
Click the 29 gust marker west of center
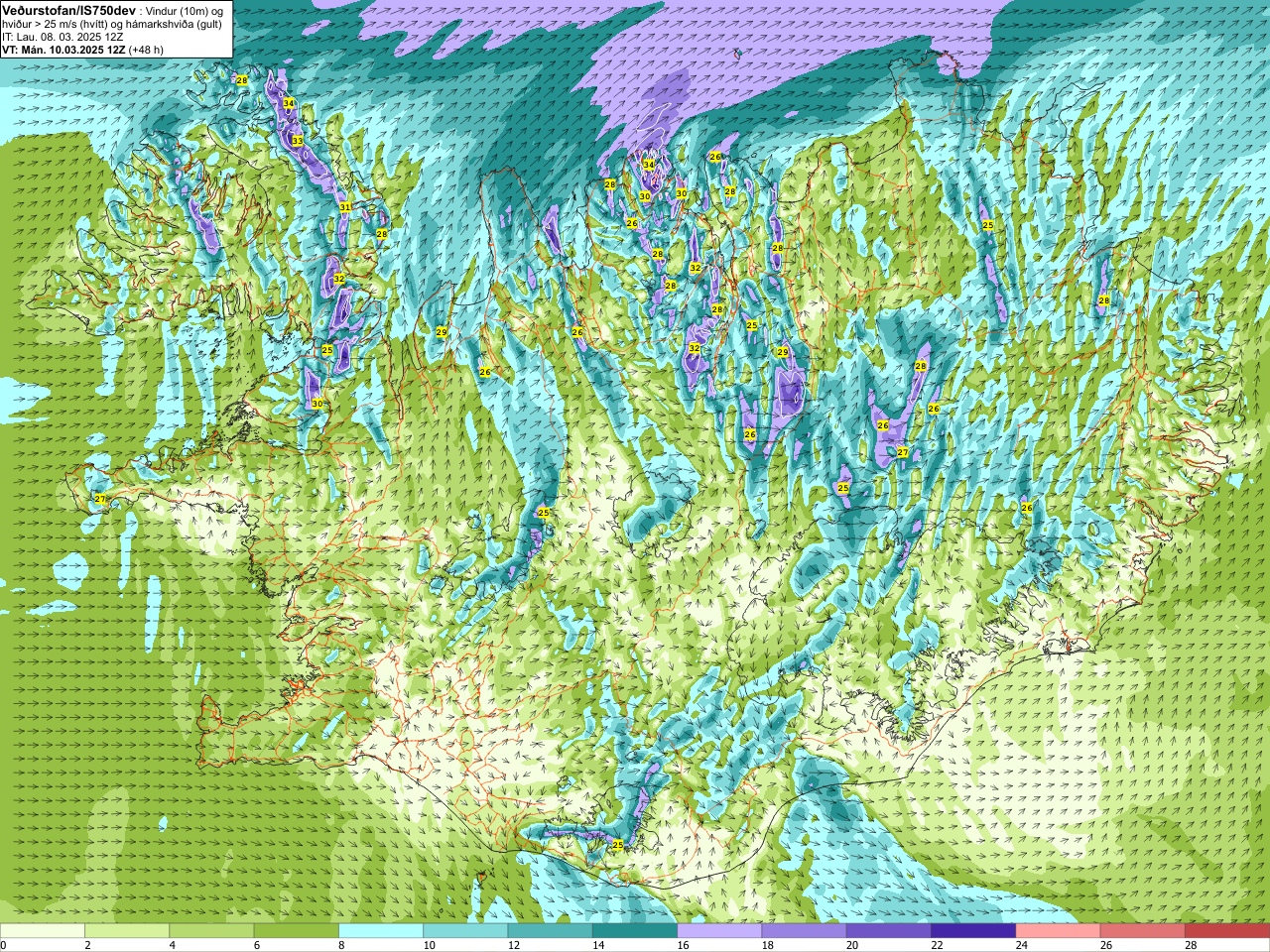point(442,331)
